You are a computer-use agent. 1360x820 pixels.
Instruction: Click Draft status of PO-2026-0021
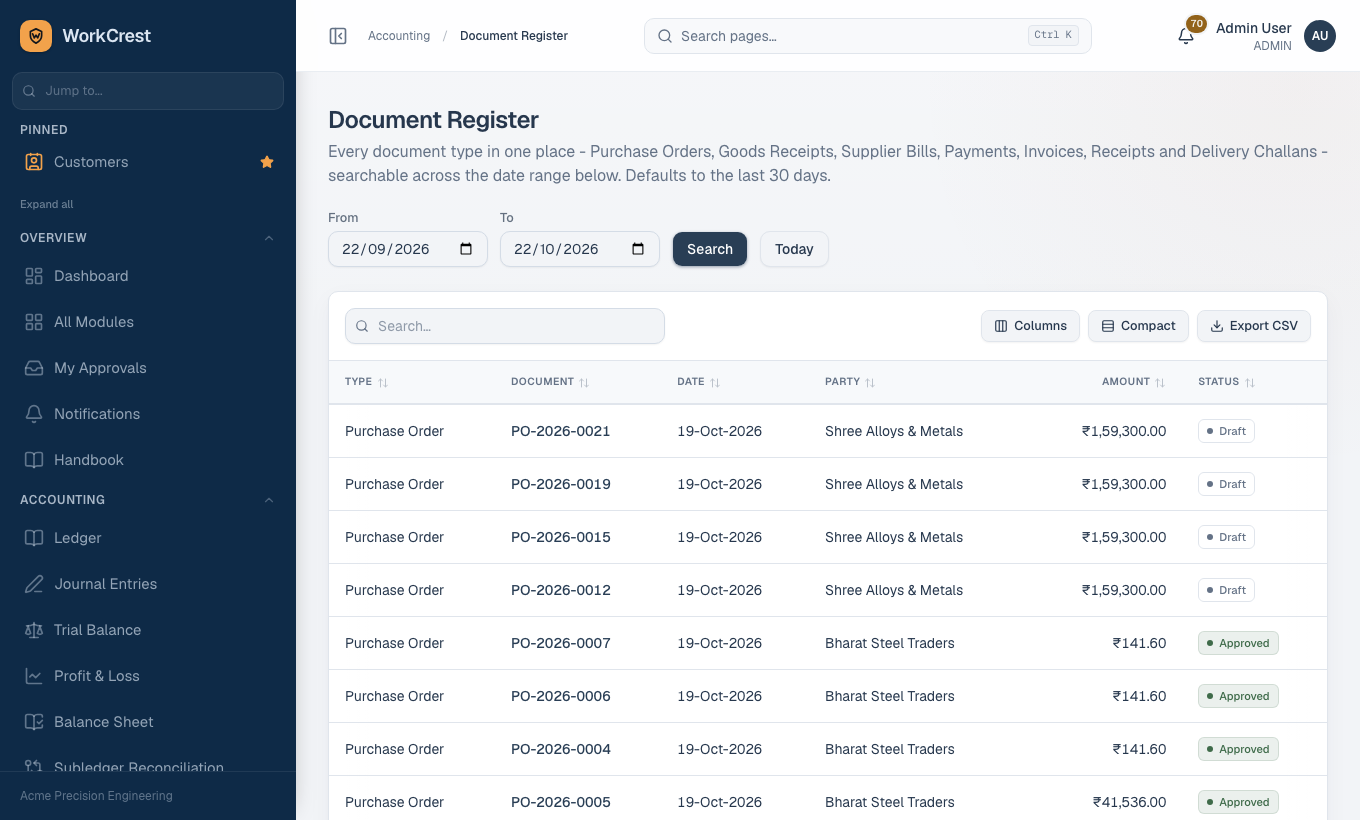click(1226, 431)
